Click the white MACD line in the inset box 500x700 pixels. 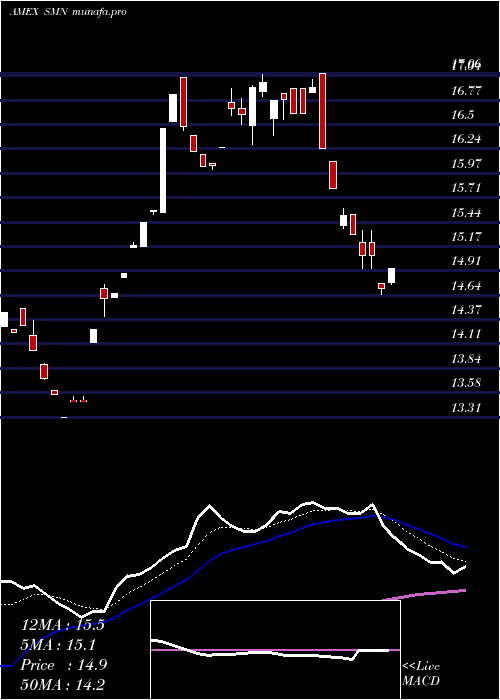pos(270,652)
